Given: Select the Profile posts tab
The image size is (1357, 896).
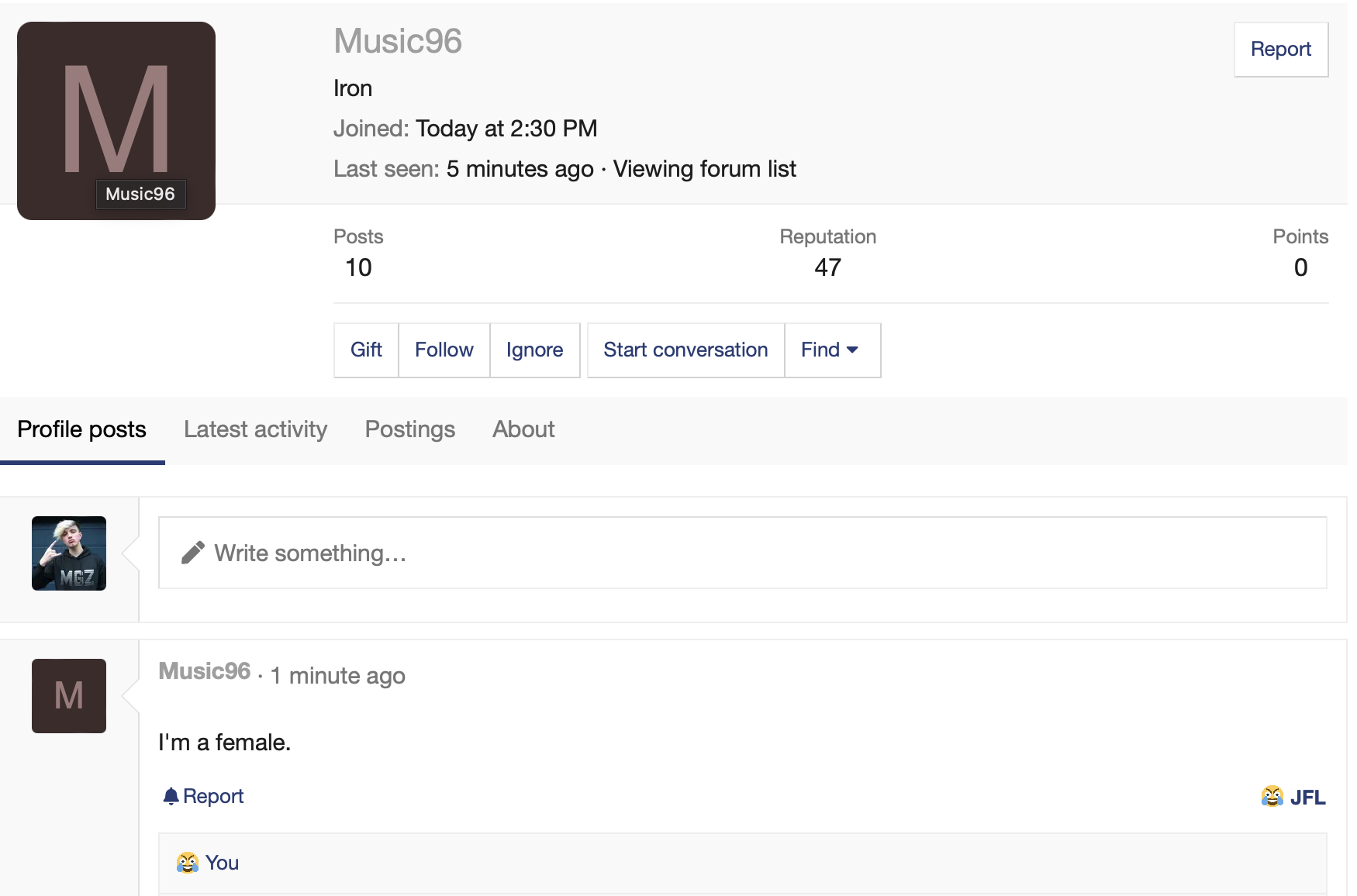Looking at the screenshot, I should tap(81, 429).
